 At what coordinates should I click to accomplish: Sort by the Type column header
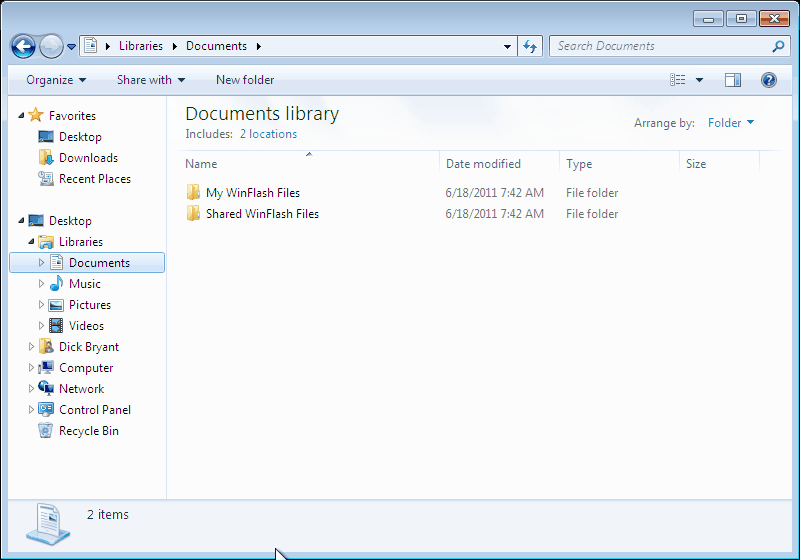click(x=619, y=164)
